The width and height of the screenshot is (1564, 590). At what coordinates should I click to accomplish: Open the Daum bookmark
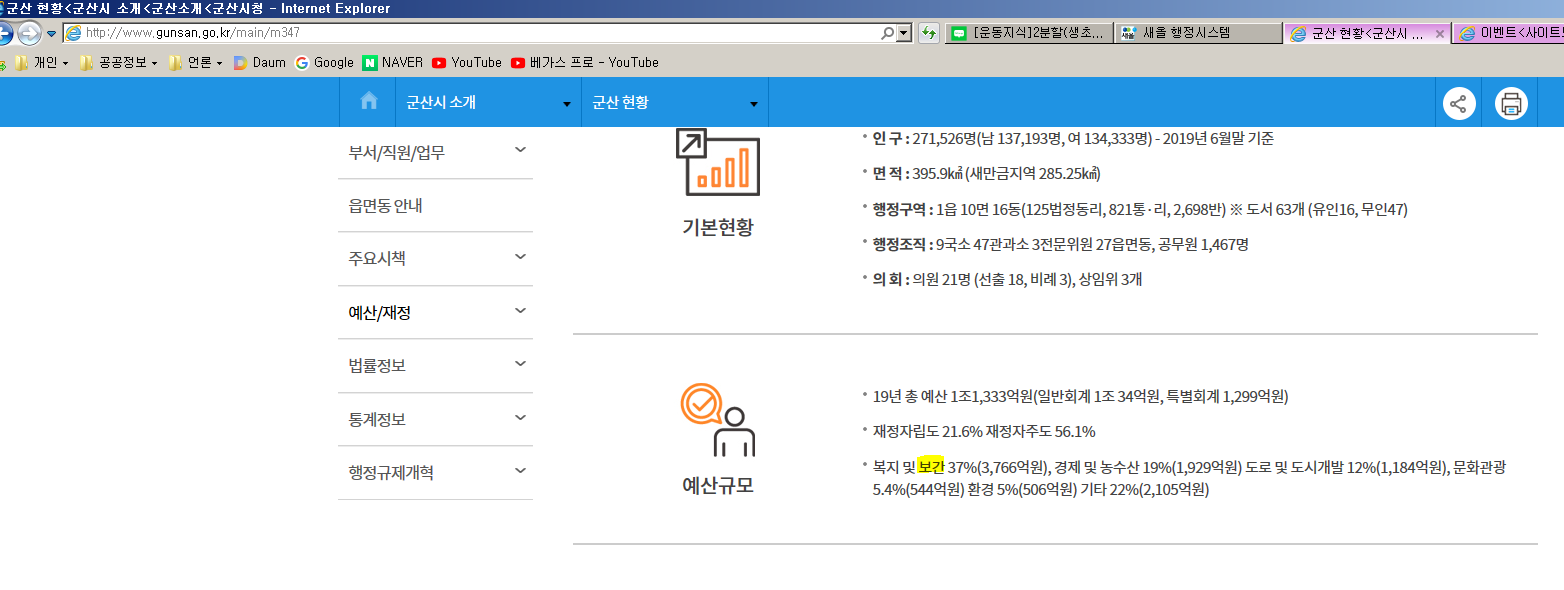tap(259, 62)
